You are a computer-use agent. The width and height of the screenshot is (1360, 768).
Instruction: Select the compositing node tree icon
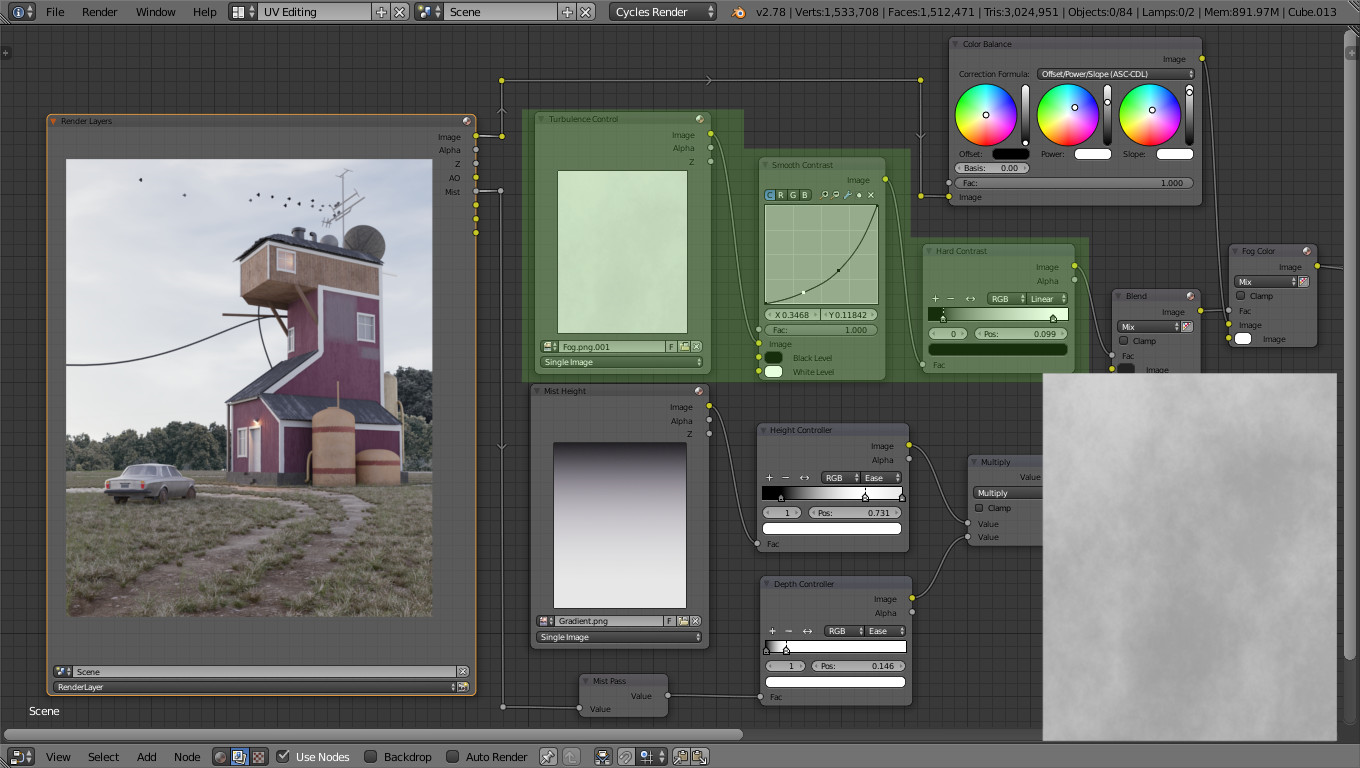(x=240, y=757)
